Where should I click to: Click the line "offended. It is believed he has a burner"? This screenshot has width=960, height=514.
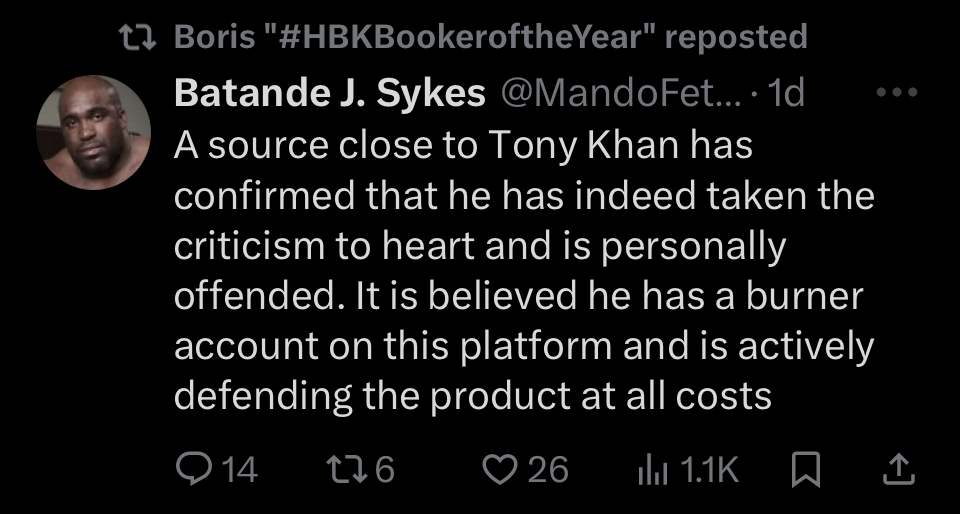(x=518, y=296)
